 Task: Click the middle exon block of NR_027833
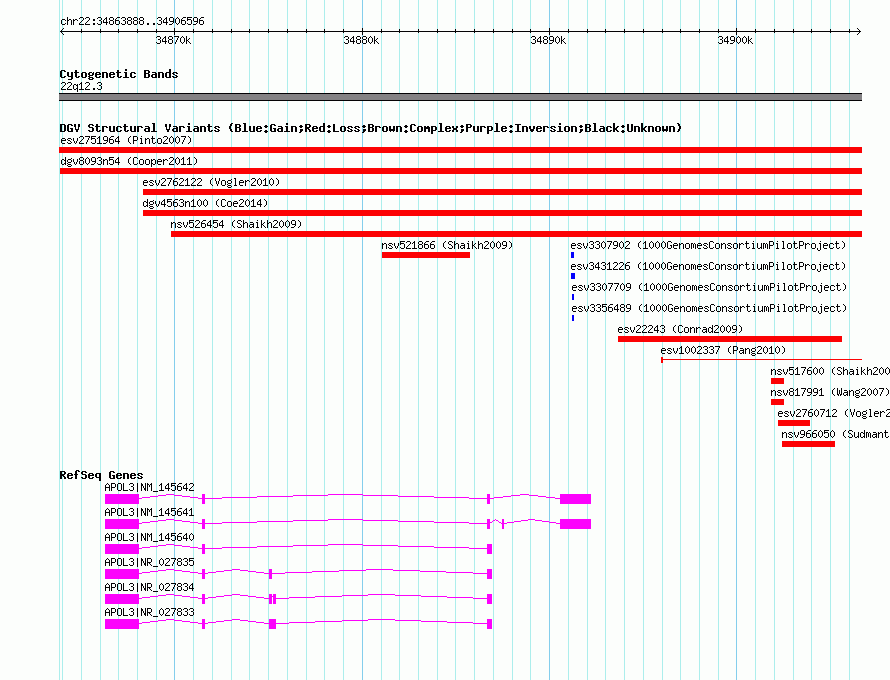[272, 624]
